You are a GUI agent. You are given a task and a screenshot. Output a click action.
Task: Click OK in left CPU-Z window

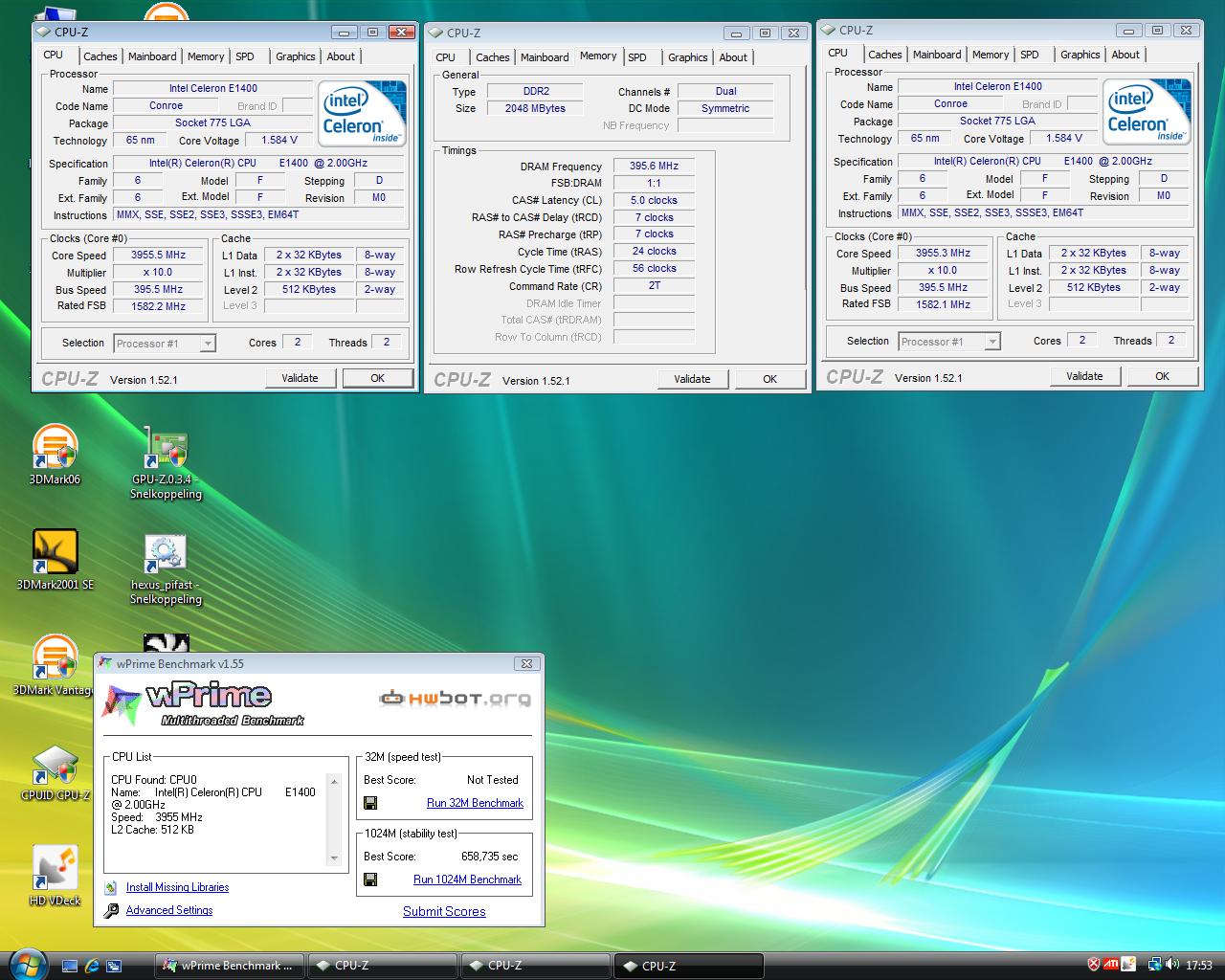(x=378, y=378)
